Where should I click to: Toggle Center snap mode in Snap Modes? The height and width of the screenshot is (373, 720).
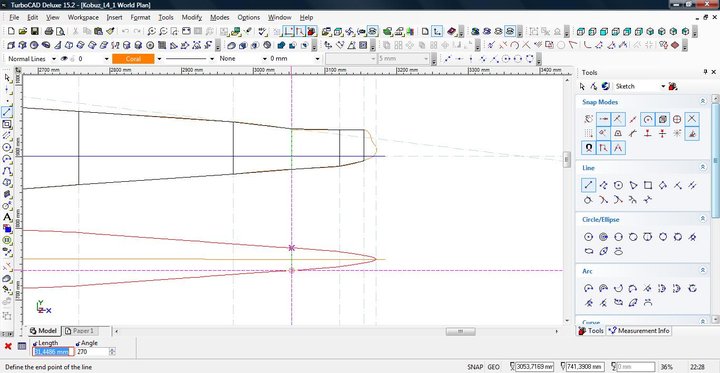[647, 119]
